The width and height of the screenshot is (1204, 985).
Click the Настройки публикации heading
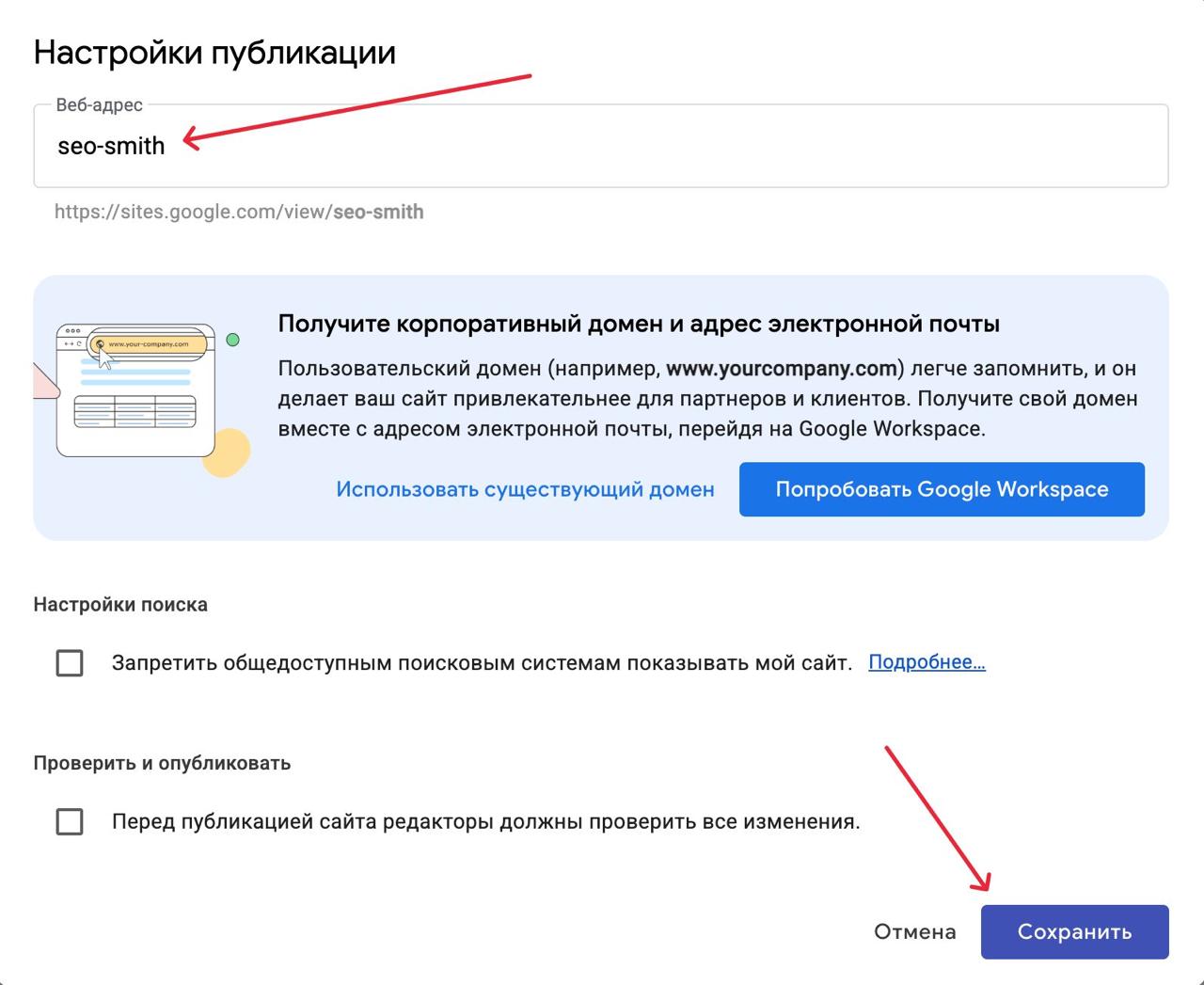point(214,52)
